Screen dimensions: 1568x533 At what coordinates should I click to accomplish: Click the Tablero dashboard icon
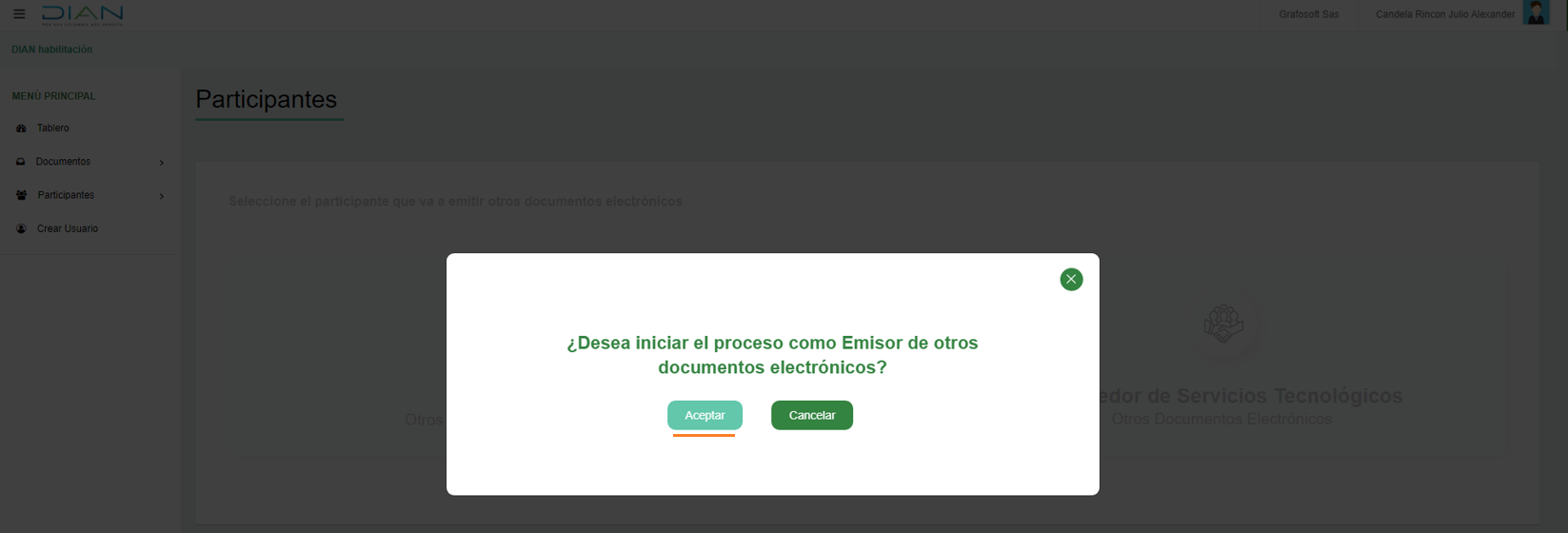21,128
